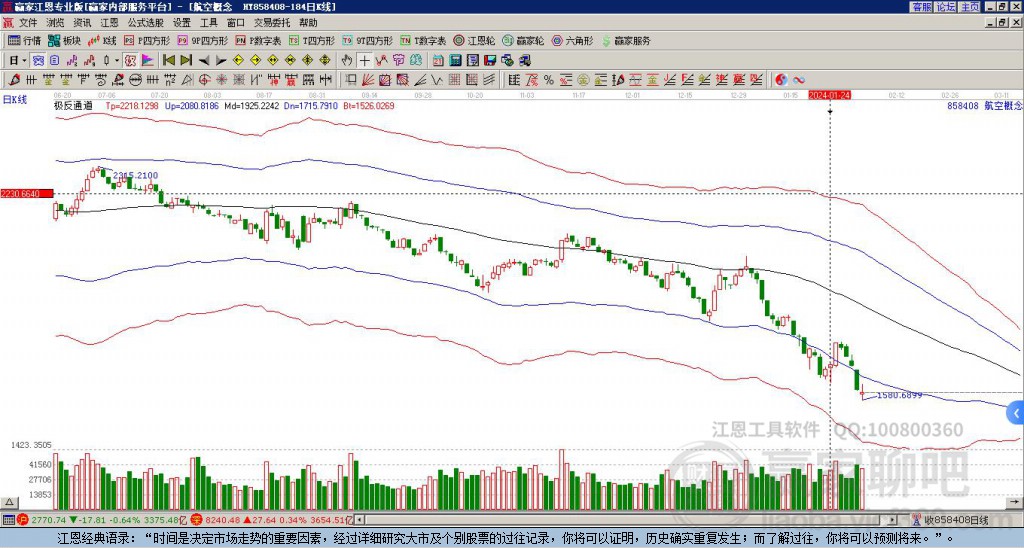Open the 赢家轮 wheel tool

pos(523,40)
